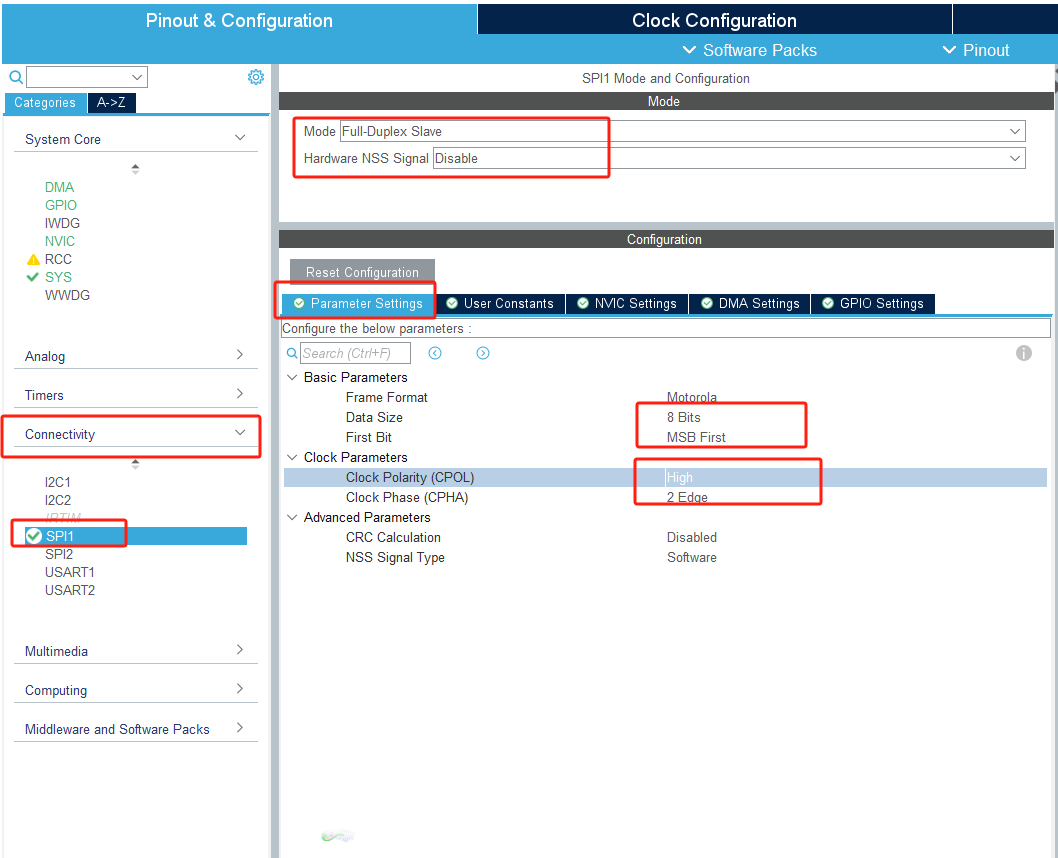This screenshot has height=858, width=1058.
Task: Open the Pinout menu
Action: tap(976, 51)
